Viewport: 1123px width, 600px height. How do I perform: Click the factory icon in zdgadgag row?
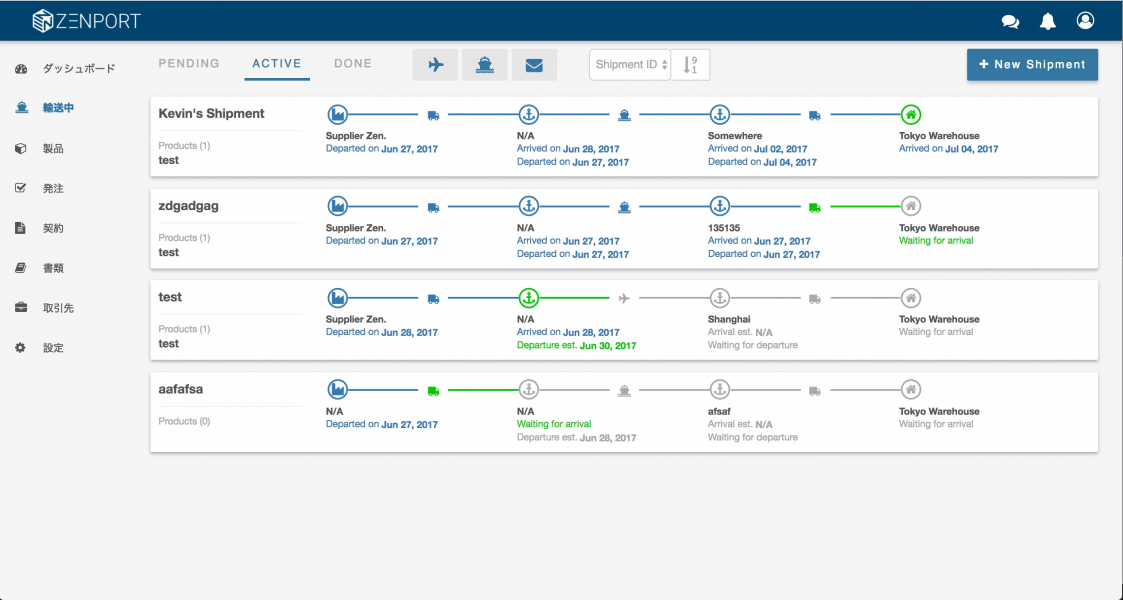point(337,206)
